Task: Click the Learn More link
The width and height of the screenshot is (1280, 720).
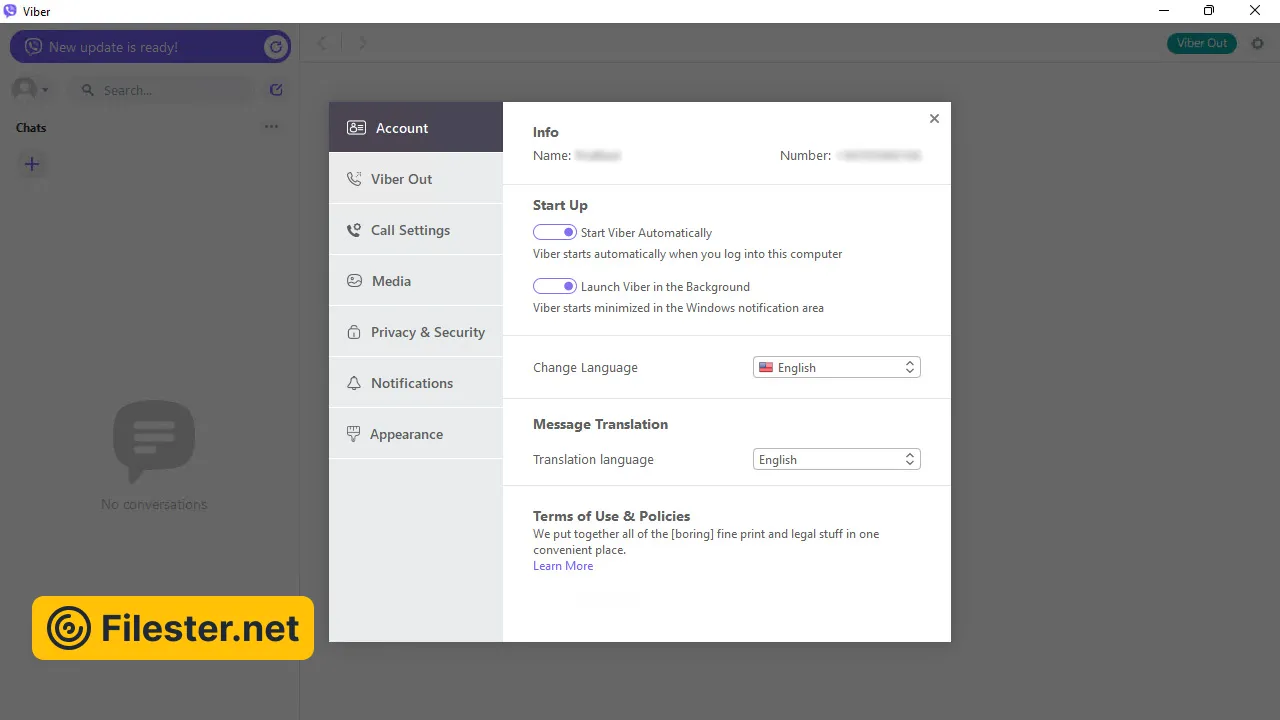Action: coord(563,566)
